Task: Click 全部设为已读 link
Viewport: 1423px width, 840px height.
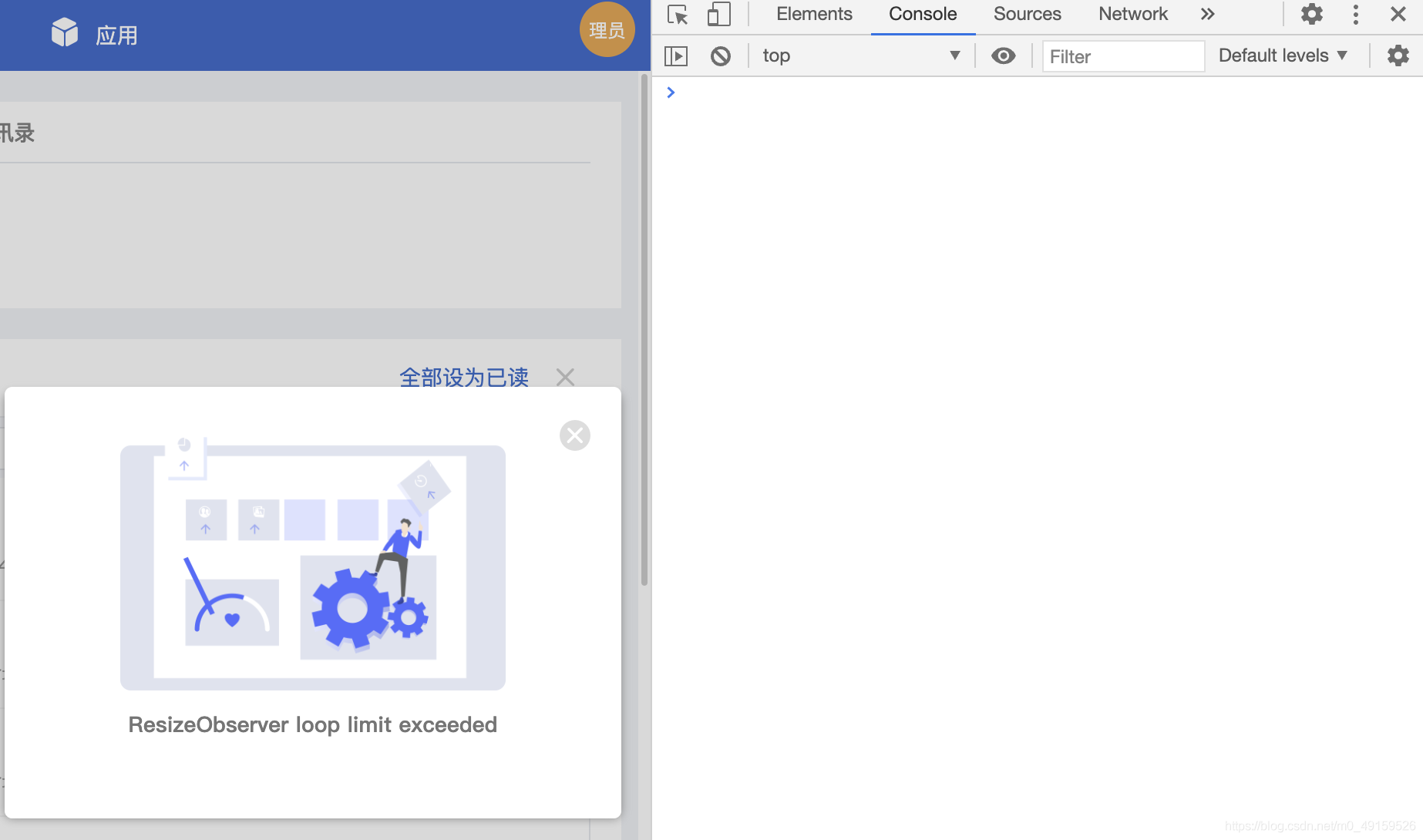Action: 464,377
